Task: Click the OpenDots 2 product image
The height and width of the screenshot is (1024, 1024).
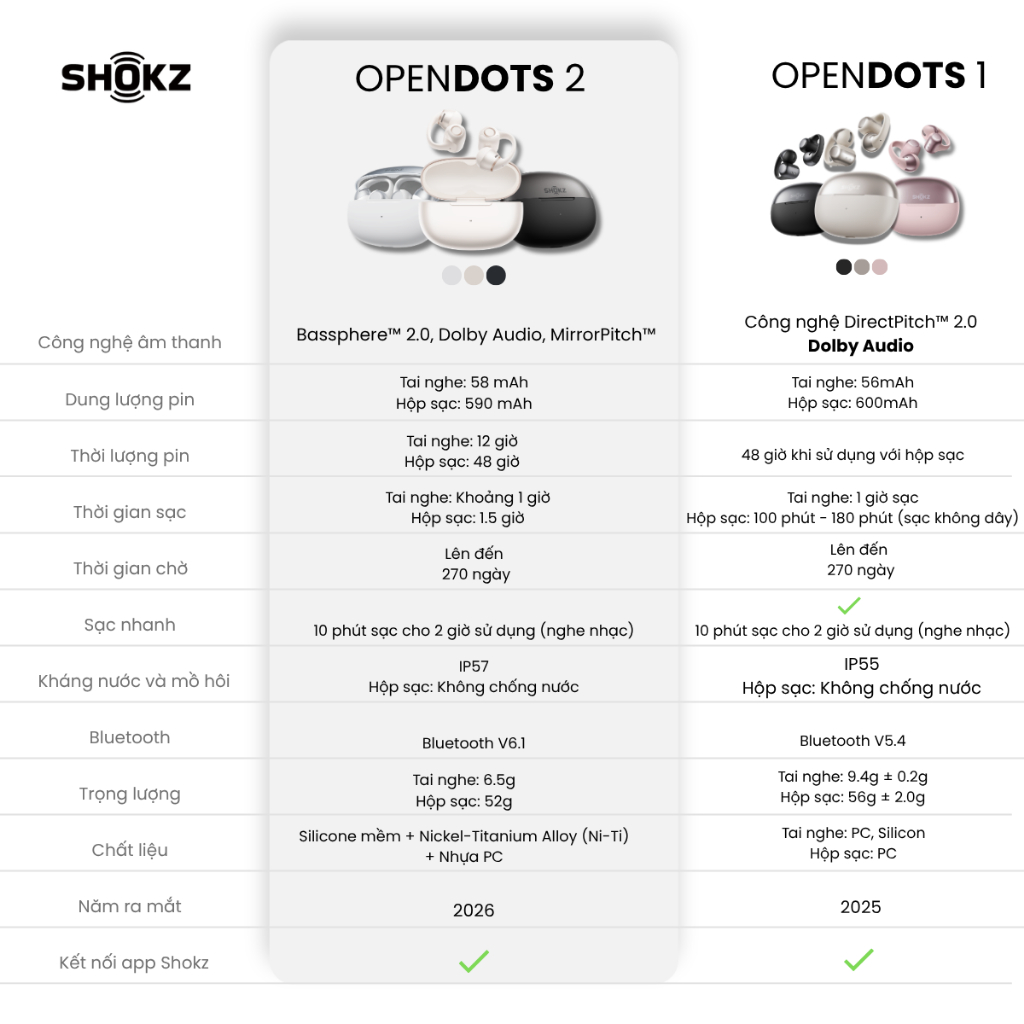Action: pos(473,182)
